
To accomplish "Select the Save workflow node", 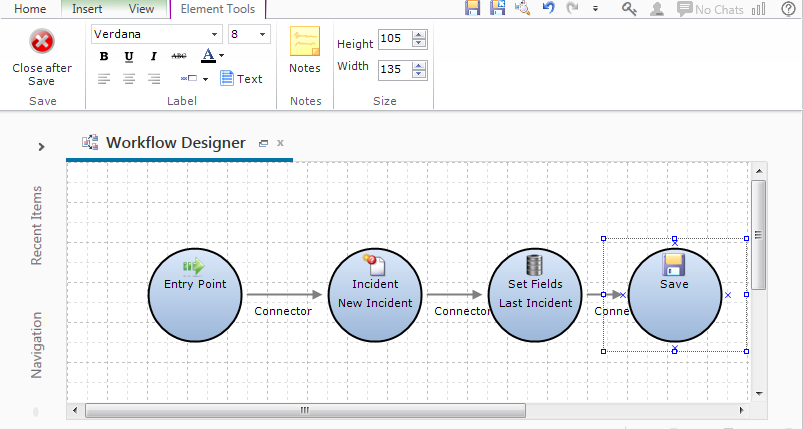I will [674, 295].
